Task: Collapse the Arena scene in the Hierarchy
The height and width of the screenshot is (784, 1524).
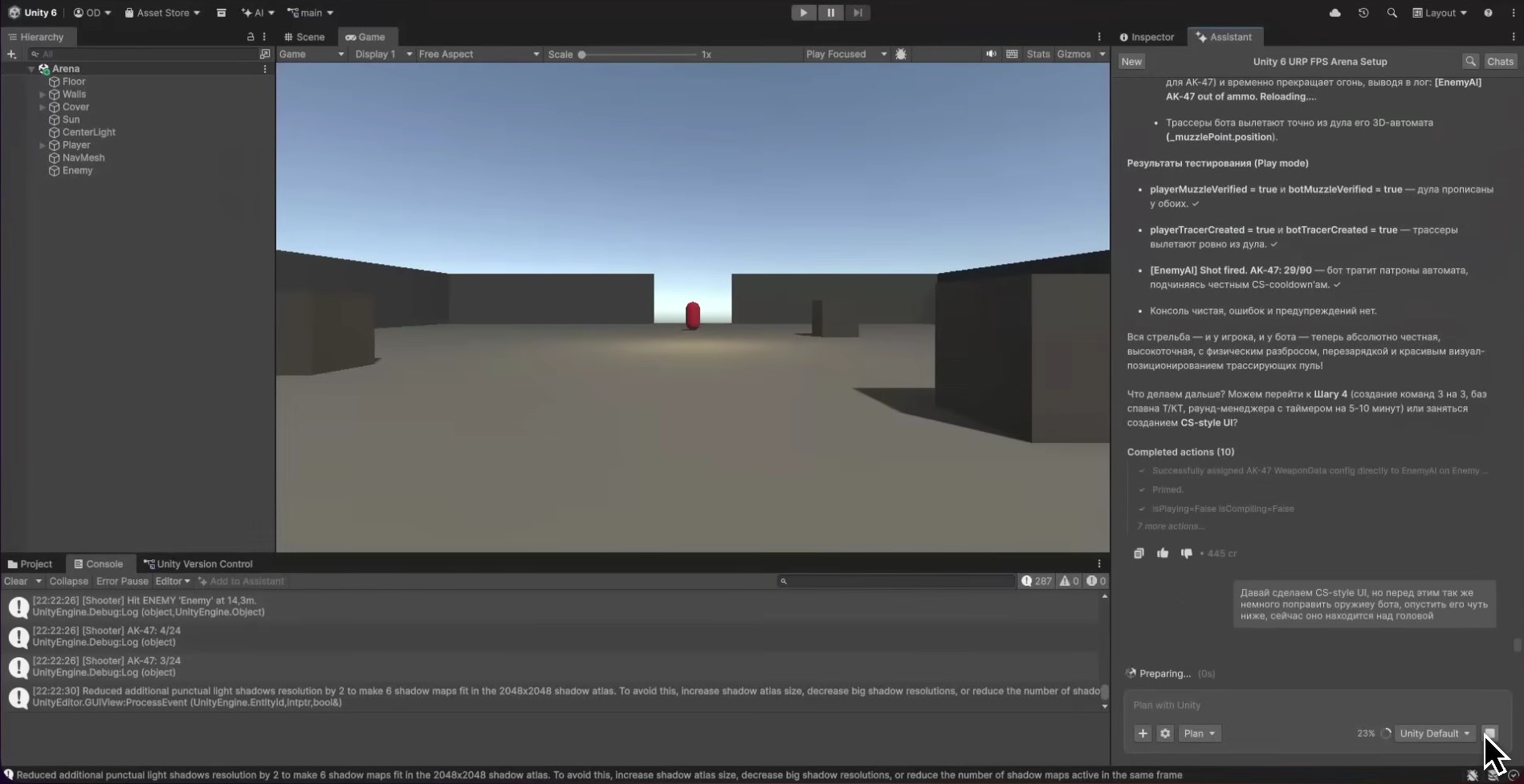Action: click(31, 69)
